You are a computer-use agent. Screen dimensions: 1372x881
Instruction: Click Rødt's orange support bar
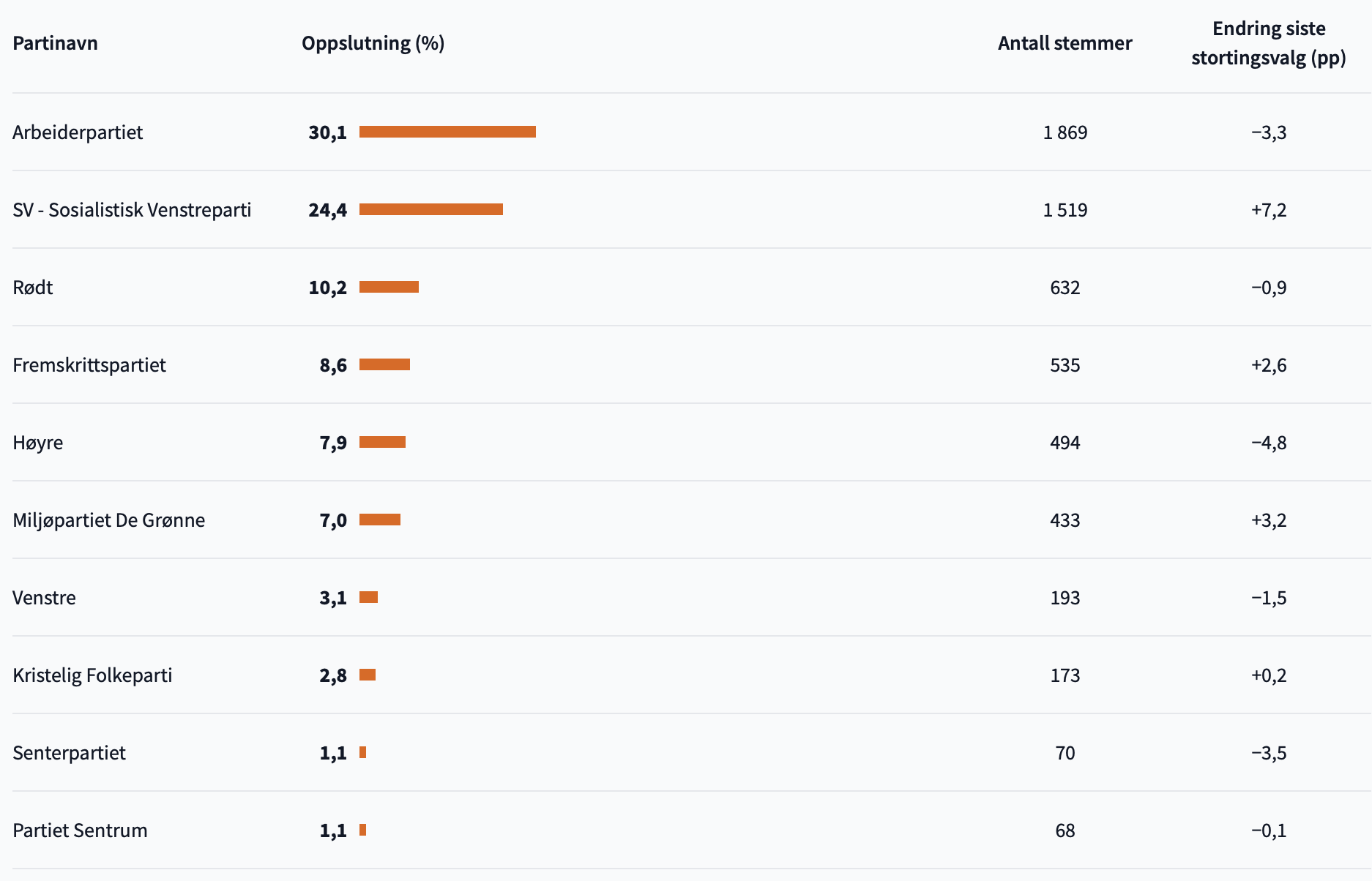pyautogui.click(x=389, y=287)
